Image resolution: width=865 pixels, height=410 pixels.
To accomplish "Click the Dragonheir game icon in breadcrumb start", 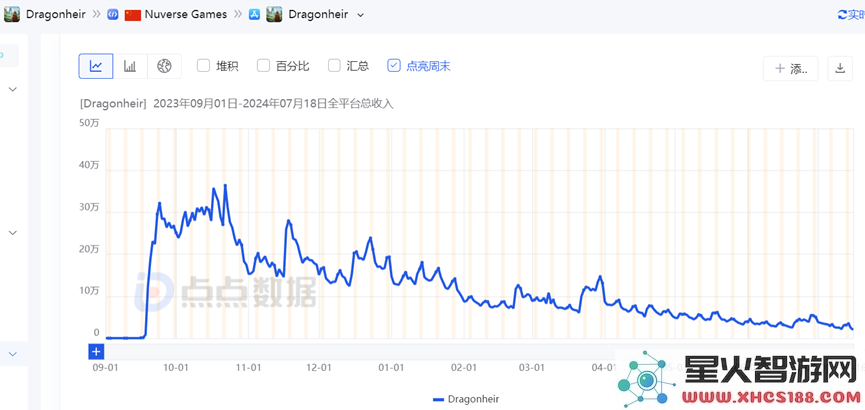I will pyautogui.click(x=12, y=14).
